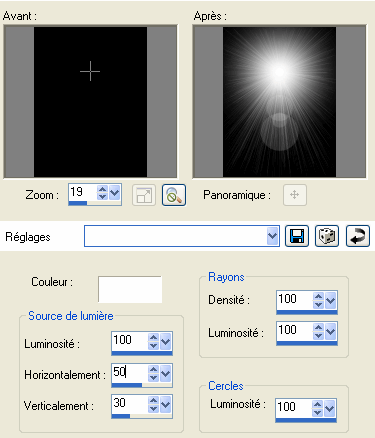375x438 pixels.
Task: Click the crosshair in the Avant preview
Action: click(x=90, y=71)
